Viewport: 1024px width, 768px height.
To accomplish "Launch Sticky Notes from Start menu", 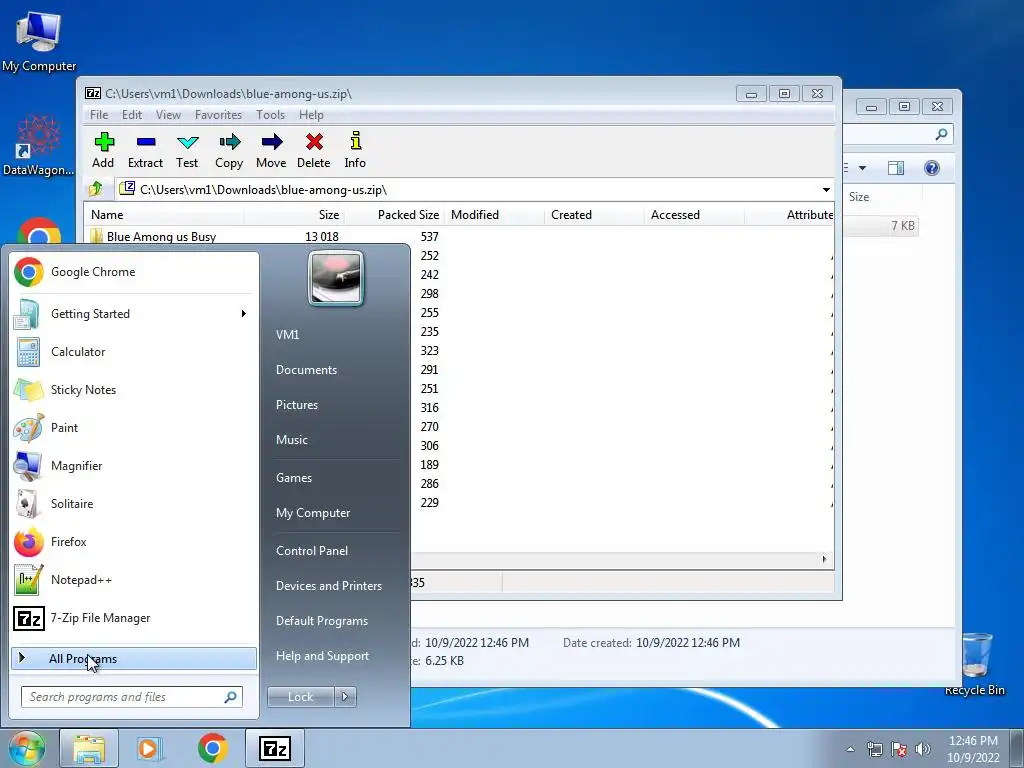I will tap(133, 389).
